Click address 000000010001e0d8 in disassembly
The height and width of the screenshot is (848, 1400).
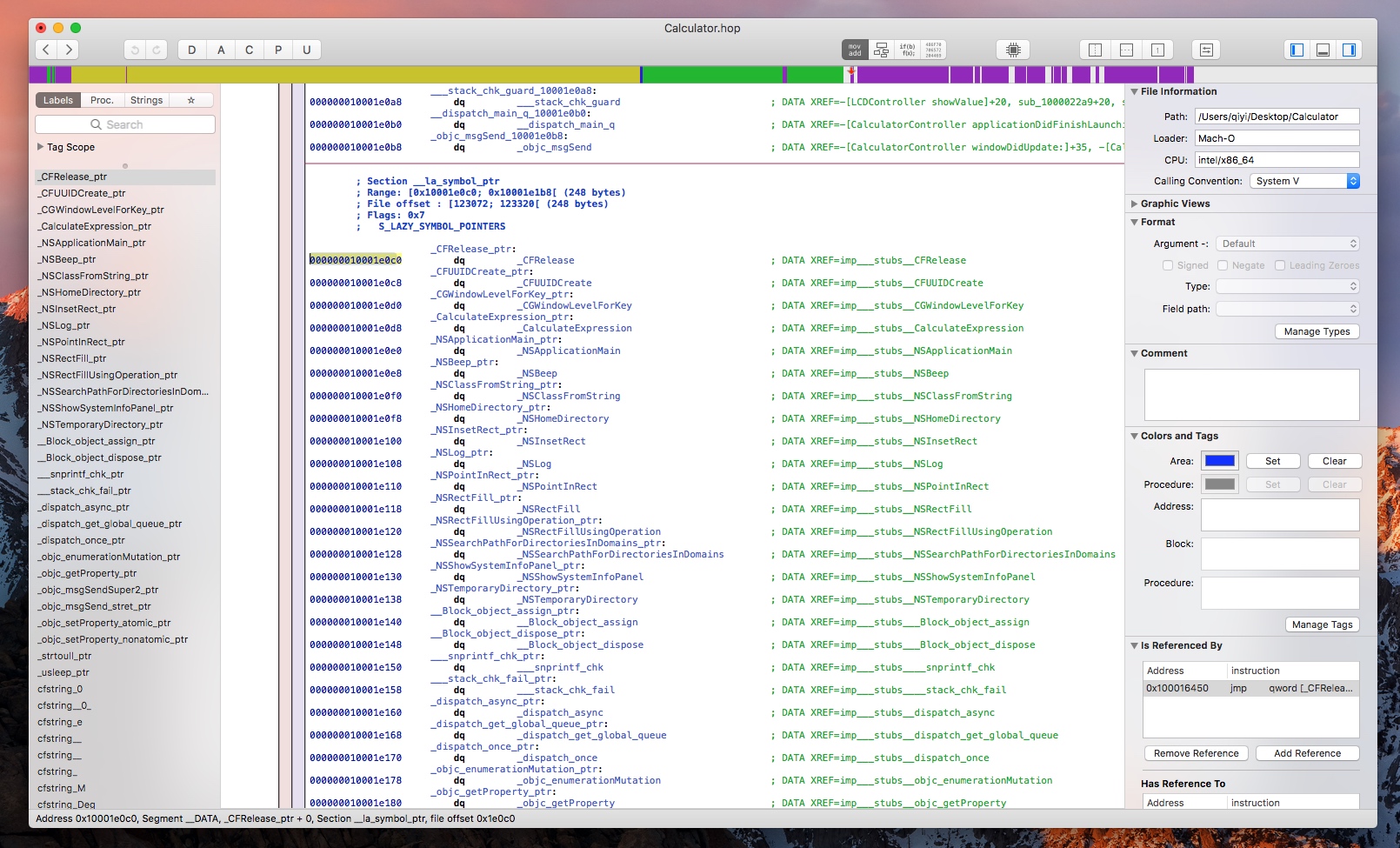(x=356, y=329)
